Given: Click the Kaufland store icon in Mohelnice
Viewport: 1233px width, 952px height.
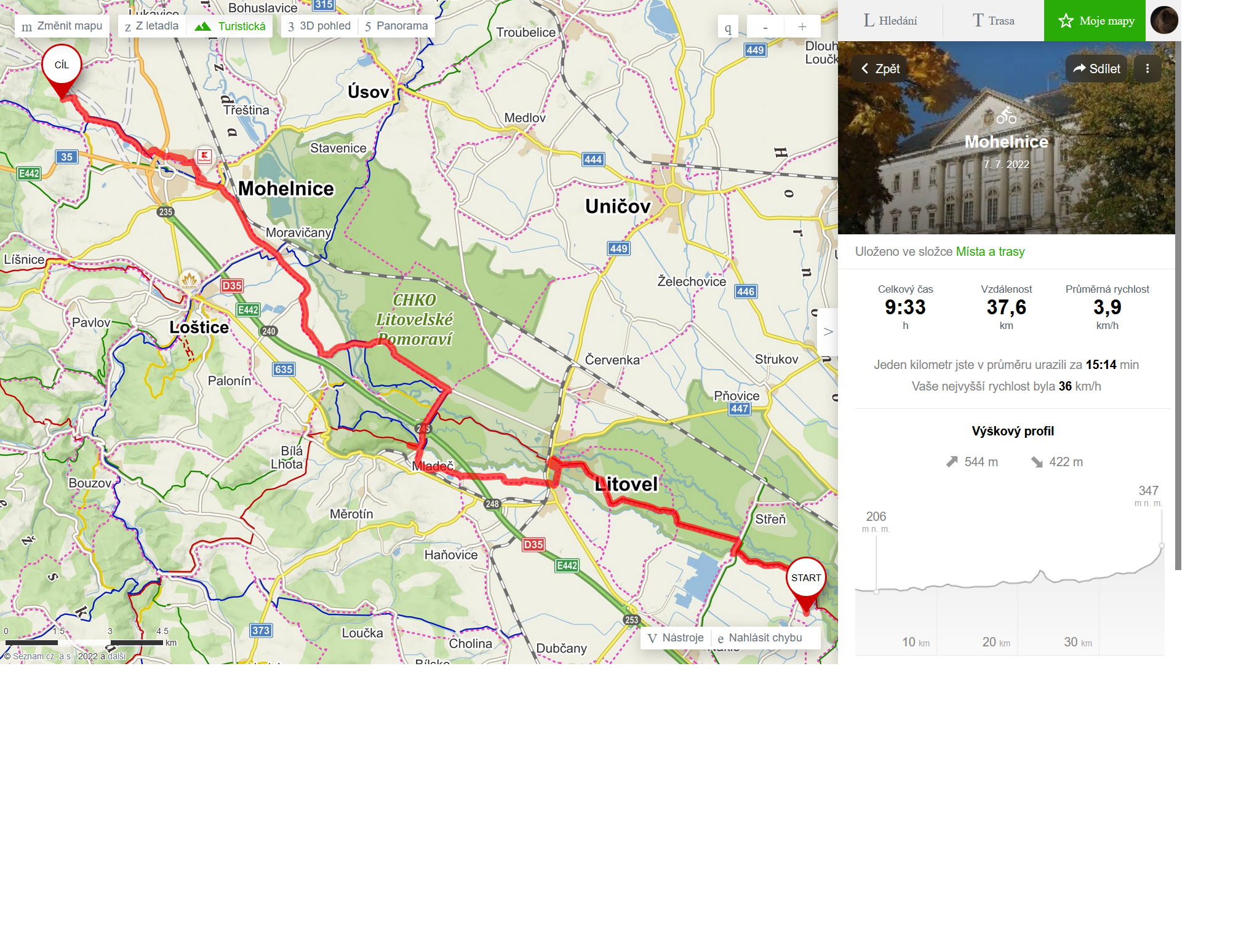Looking at the screenshot, I should pos(204,156).
